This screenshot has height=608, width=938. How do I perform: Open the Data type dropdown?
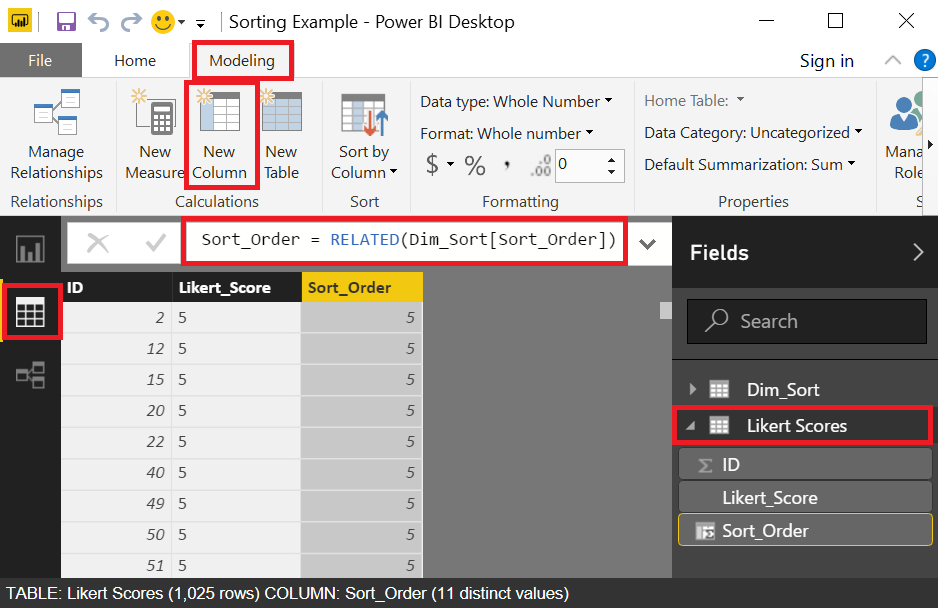click(606, 101)
